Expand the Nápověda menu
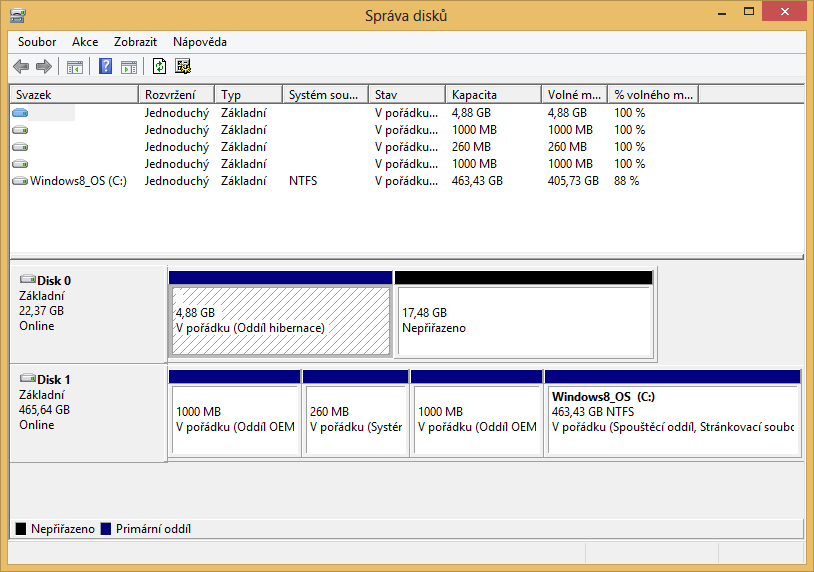Image resolution: width=814 pixels, height=572 pixels. (200, 42)
